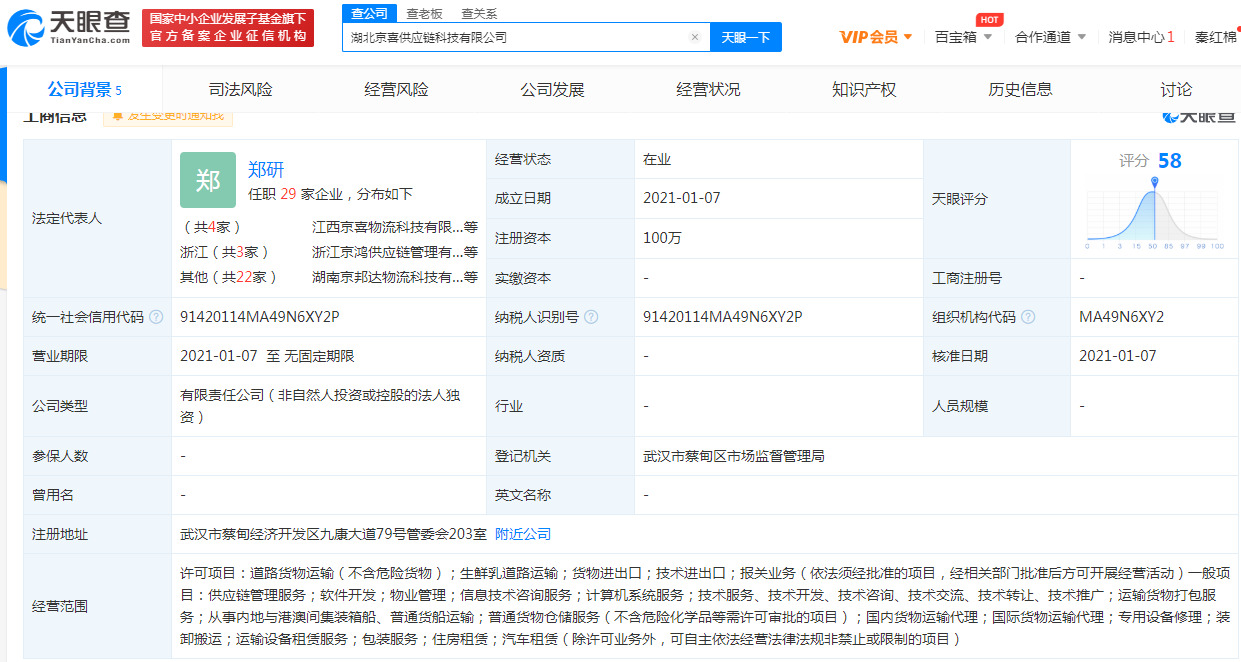
Task: Switch to the 历史信息 tab
Action: coord(1020,90)
